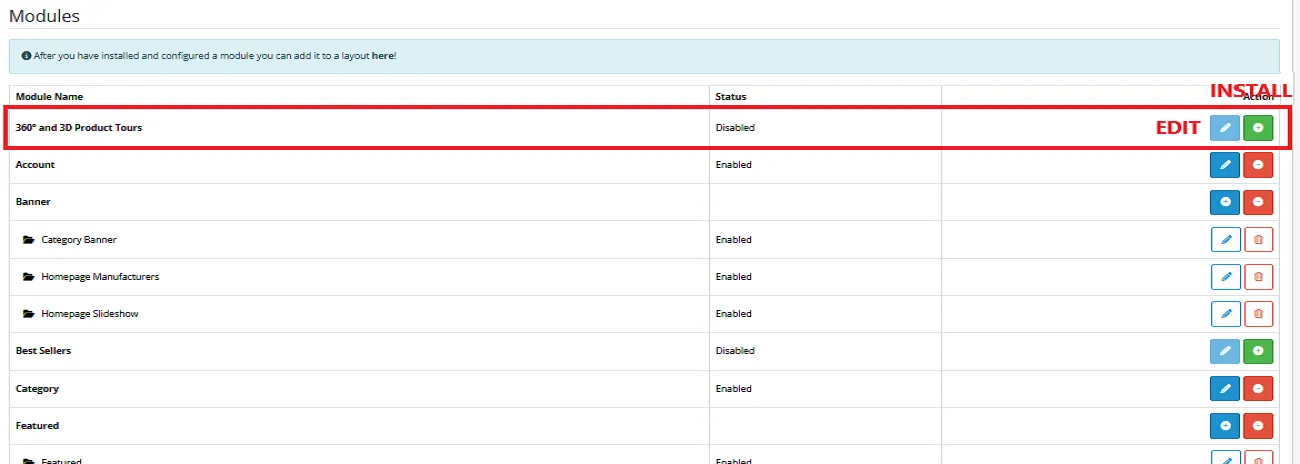1300x464 pixels.
Task: Click green install button for 360° Product Tours
Action: (x=1258, y=128)
